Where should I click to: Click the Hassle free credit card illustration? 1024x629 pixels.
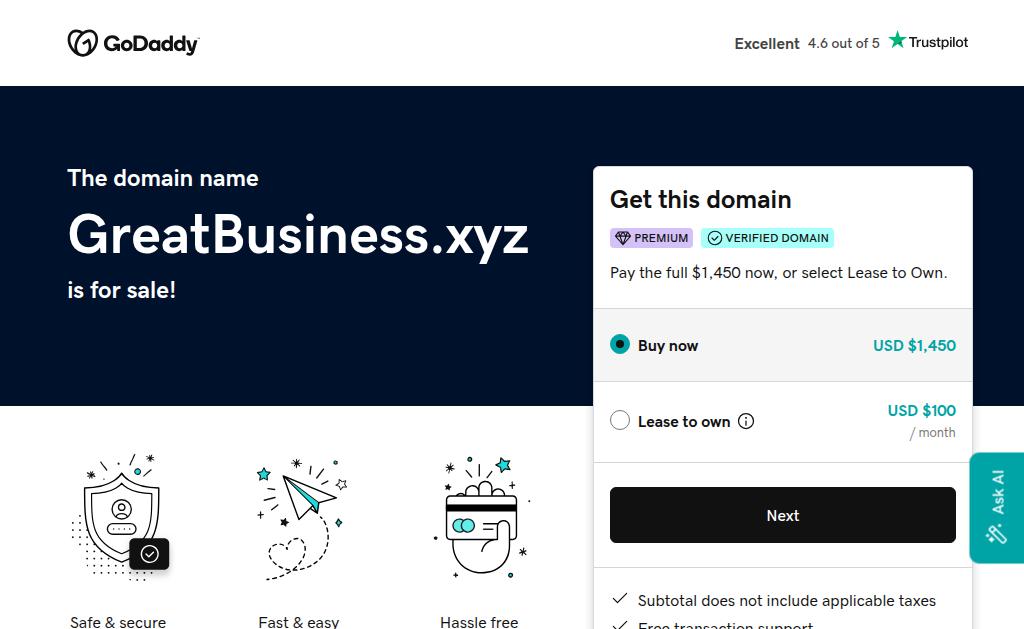[x=482, y=517]
